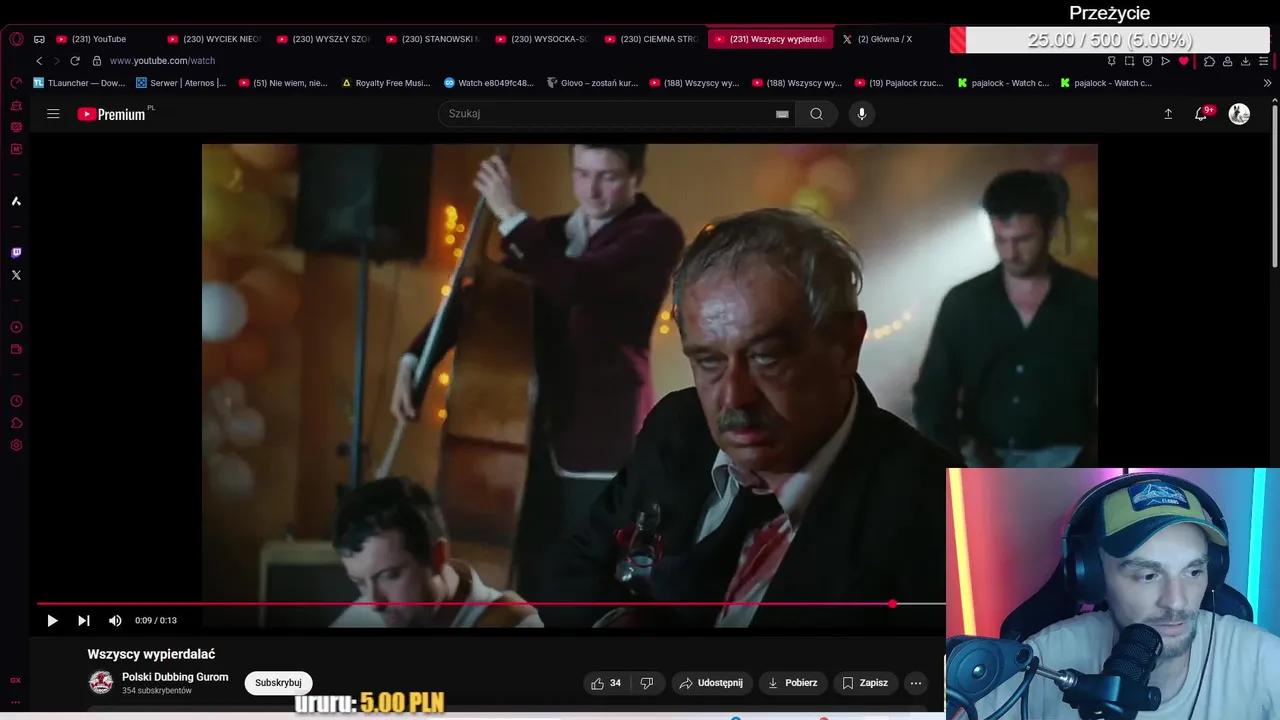Open the account avatar menu
This screenshot has width=1280, height=720.
(x=1239, y=114)
